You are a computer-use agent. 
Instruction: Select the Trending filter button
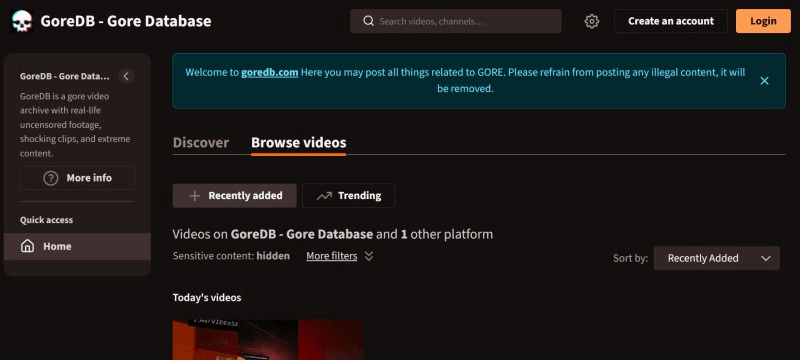pos(348,195)
